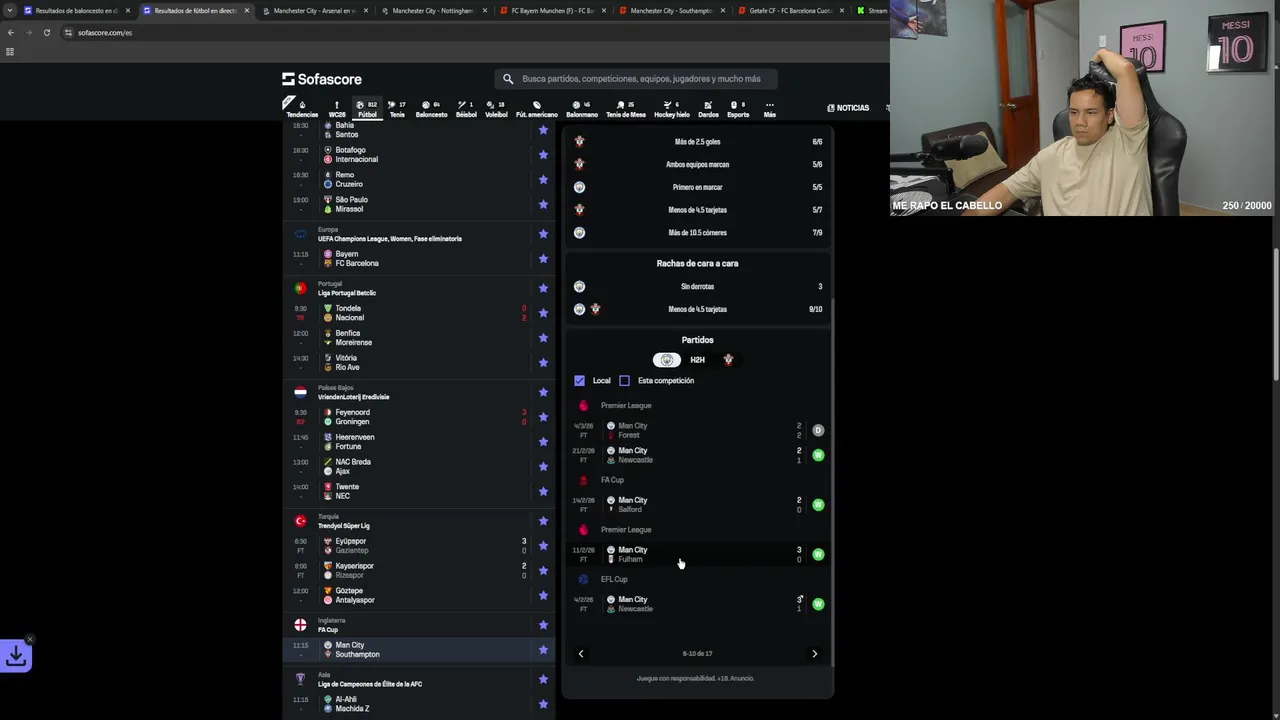Screen dimensions: 1280x720
Task: Toggle favorite star for Bayern vs FC Barcelona
Action: (x=543, y=258)
